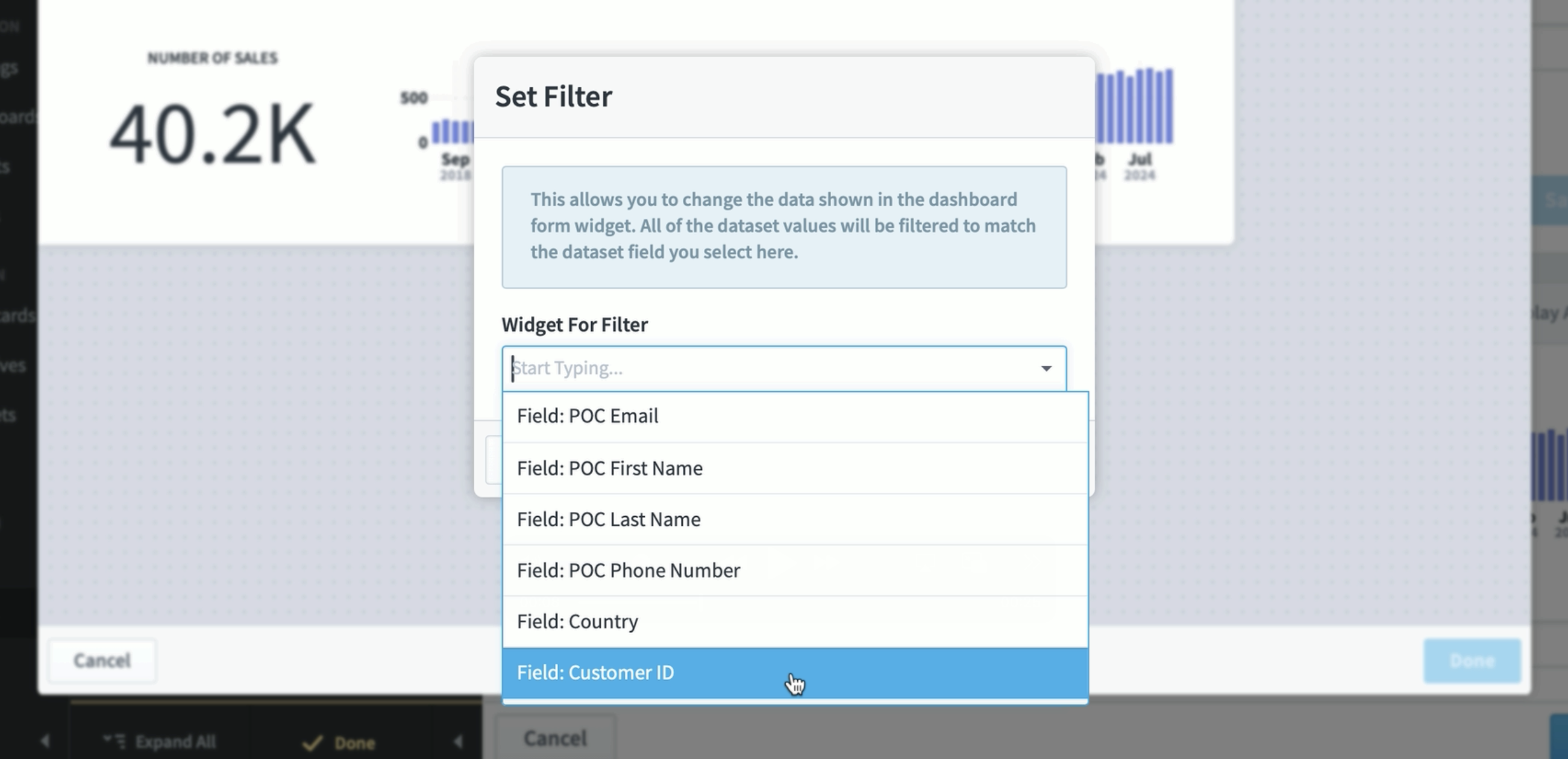Focus the Start Typing search field

click(770, 368)
